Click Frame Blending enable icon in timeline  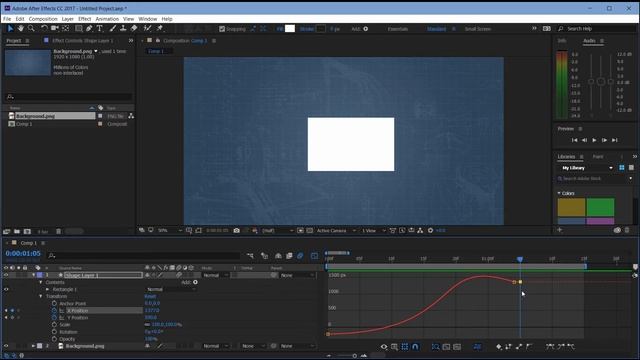click(x=289, y=256)
